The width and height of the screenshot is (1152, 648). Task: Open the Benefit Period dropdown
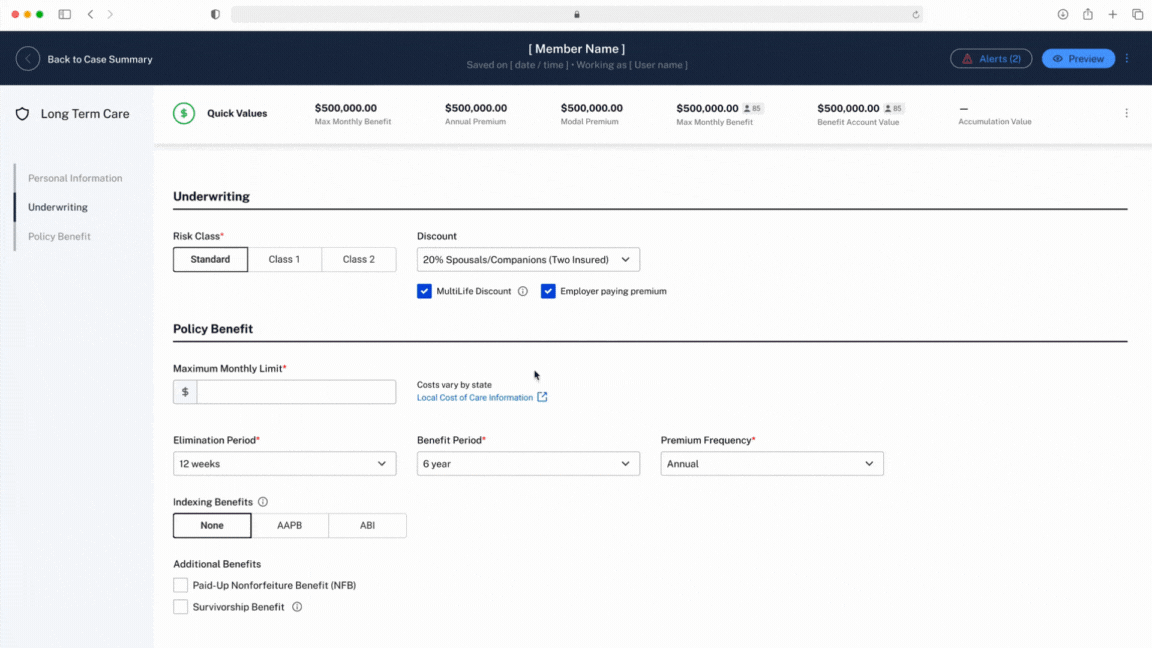click(x=528, y=464)
